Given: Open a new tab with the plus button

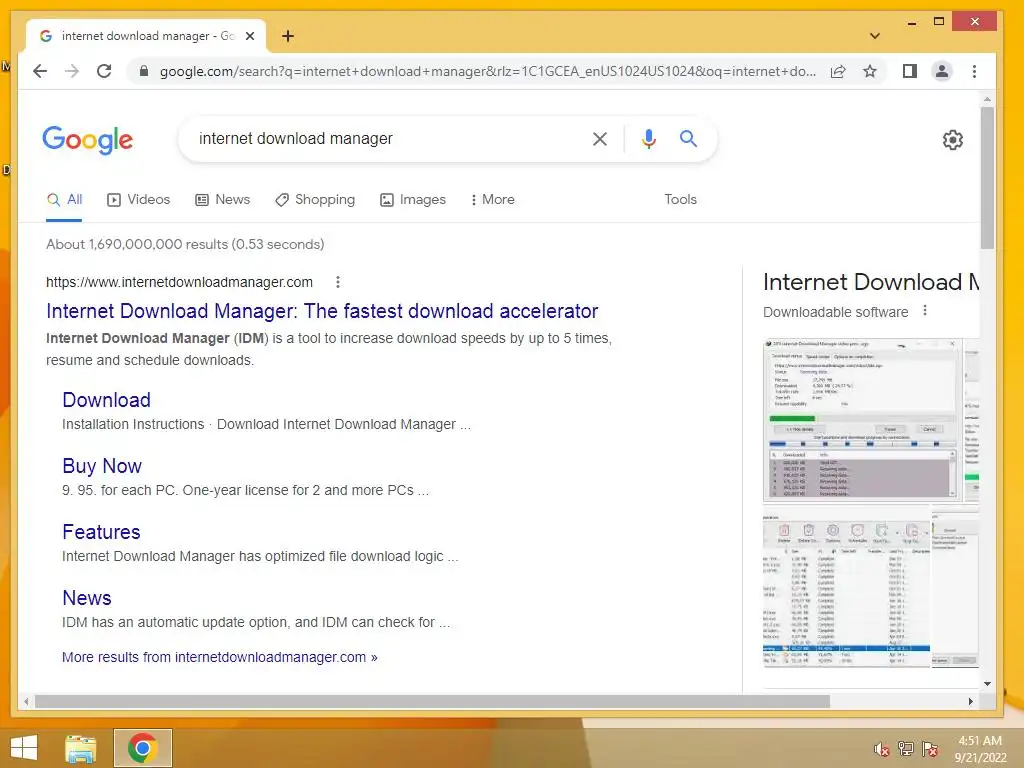Looking at the screenshot, I should click(288, 36).
